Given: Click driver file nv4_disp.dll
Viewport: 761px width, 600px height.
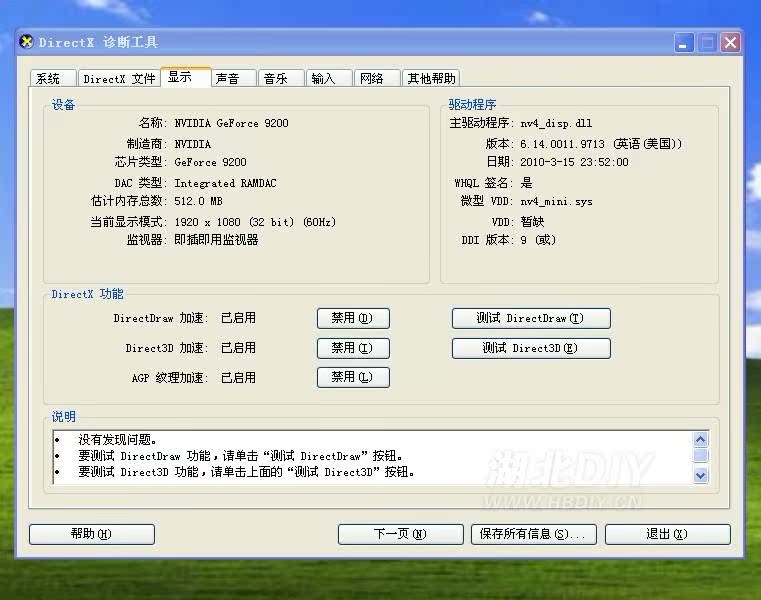Looking at the screenshot, I should 556,123.
